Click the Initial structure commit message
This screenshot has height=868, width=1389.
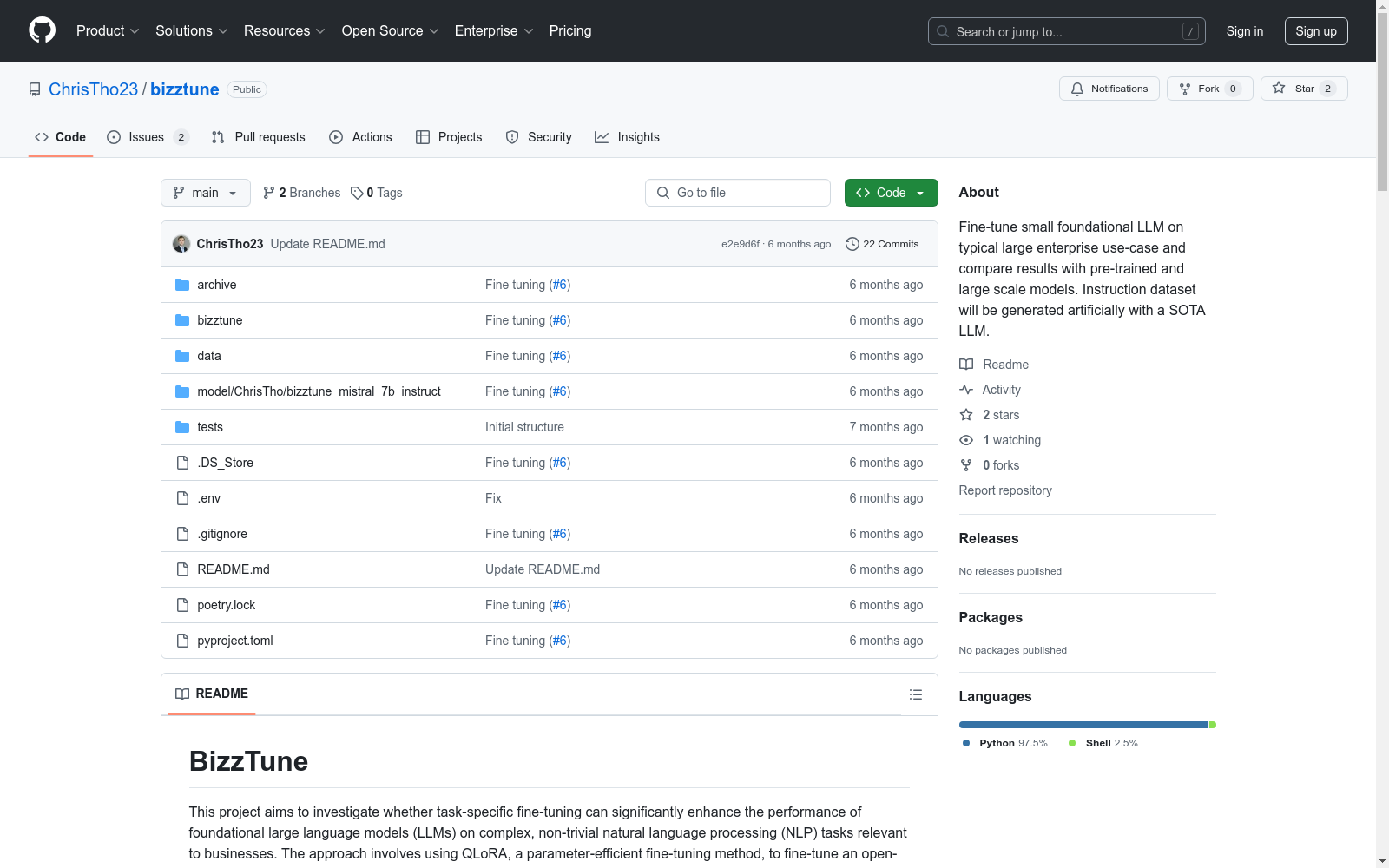pyautogui.click(x=524, y=427)
